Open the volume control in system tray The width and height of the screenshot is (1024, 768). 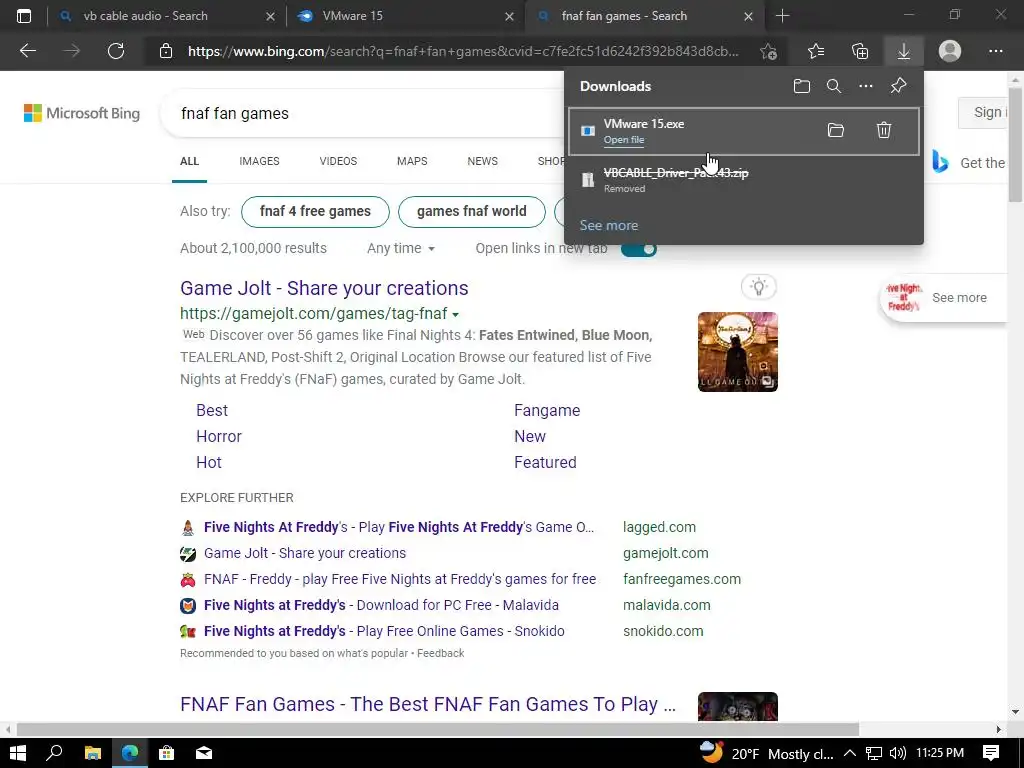click(x=898, y=754)
